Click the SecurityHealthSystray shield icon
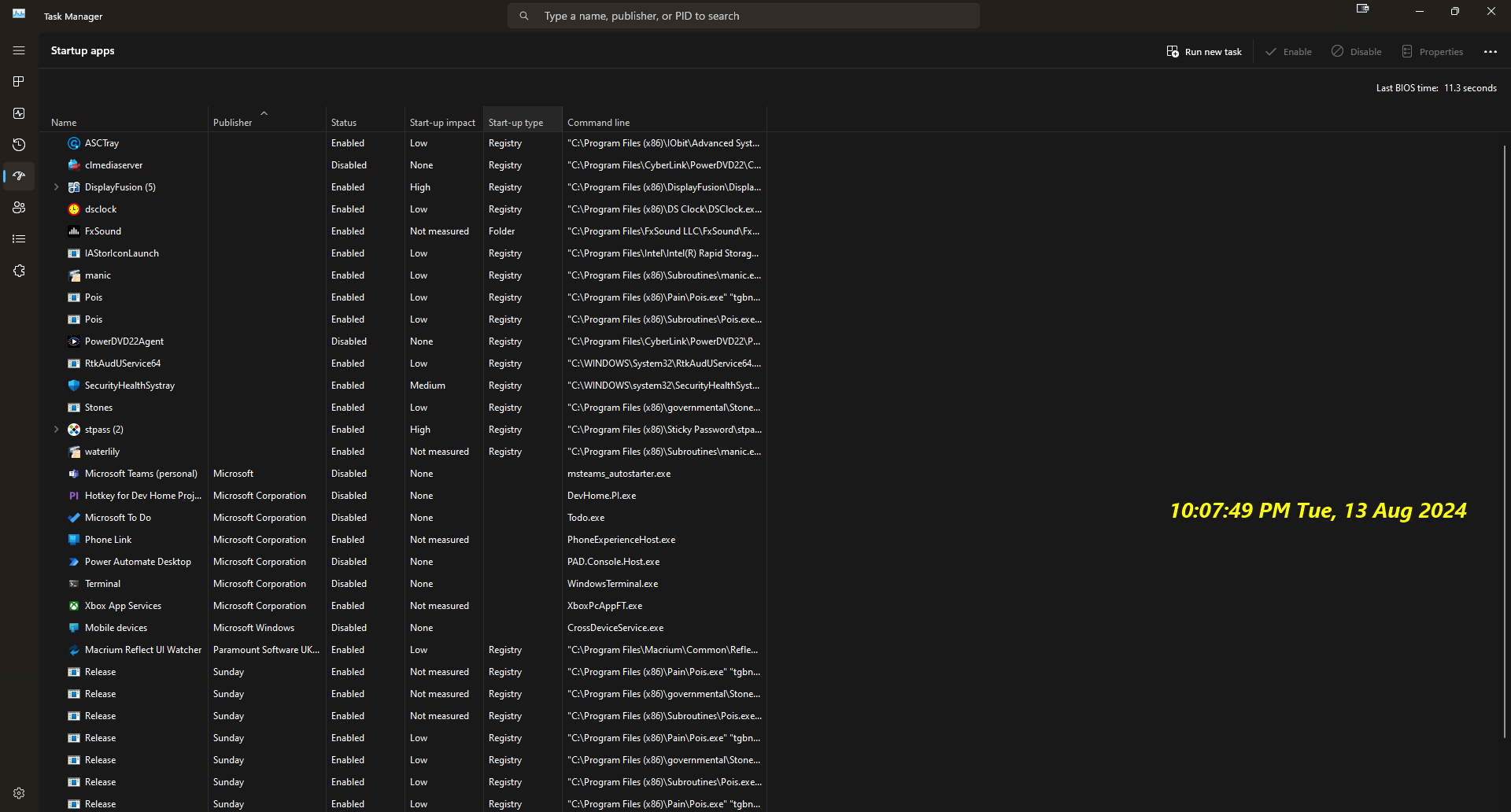Screen dimensions: 1511x812 [74, 386]
